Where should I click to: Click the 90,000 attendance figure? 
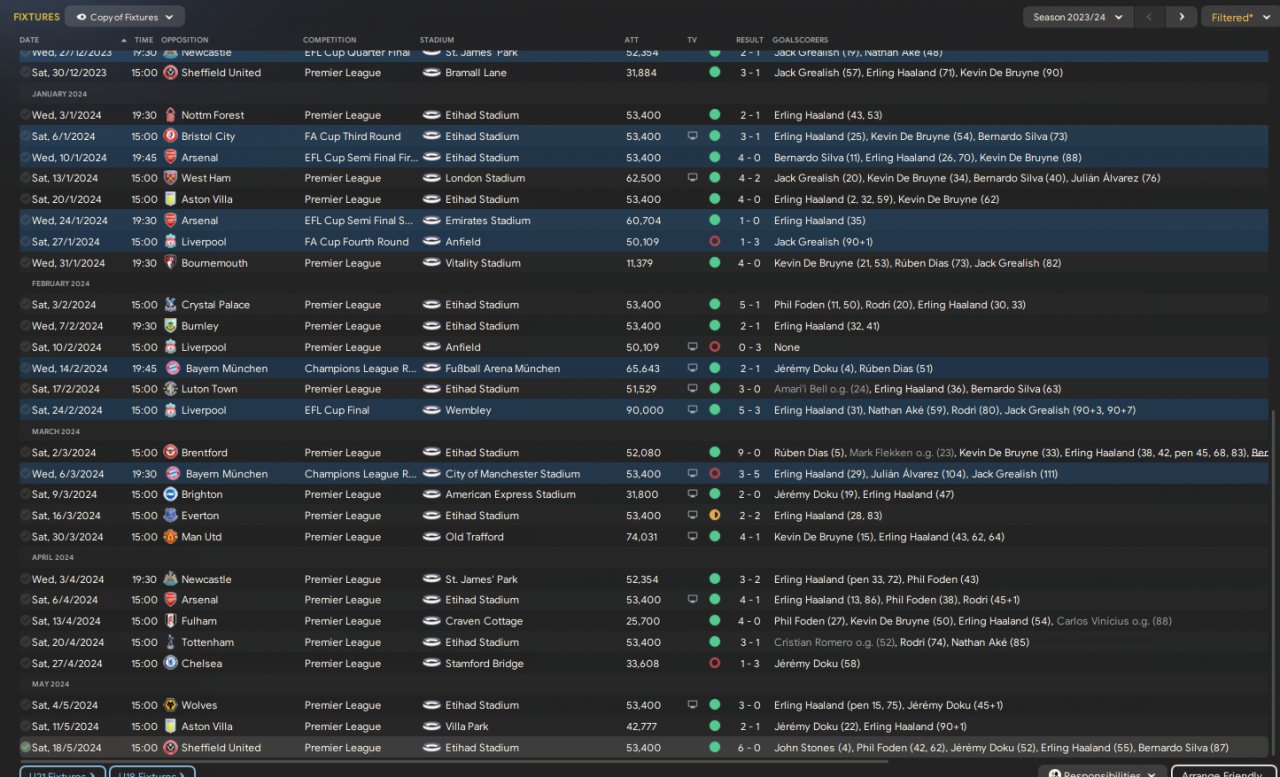tap(645, 410)
